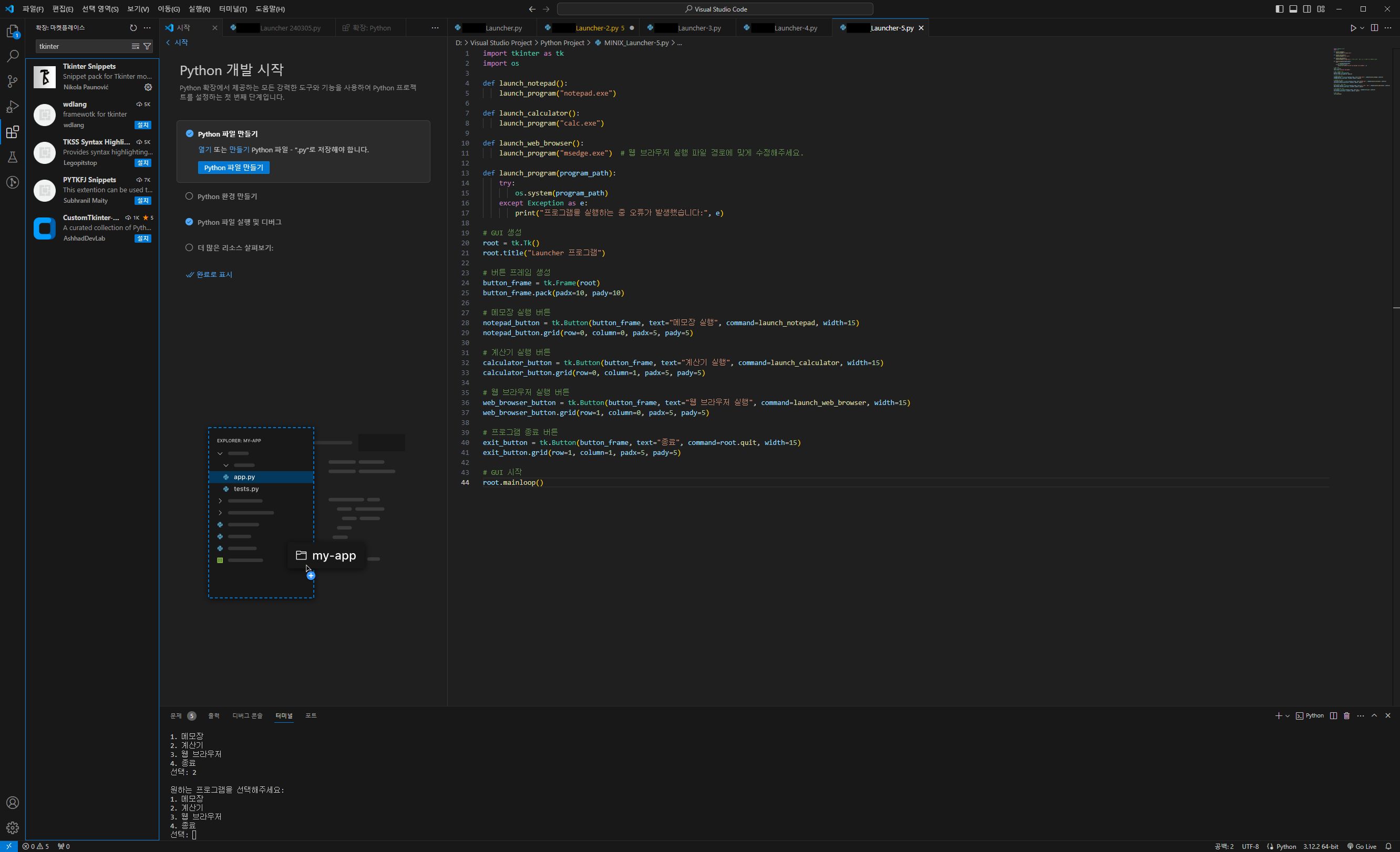This screenshot has height=852, width=1400.
Task: Open the Accounts icon
Action: pos(13,803)
